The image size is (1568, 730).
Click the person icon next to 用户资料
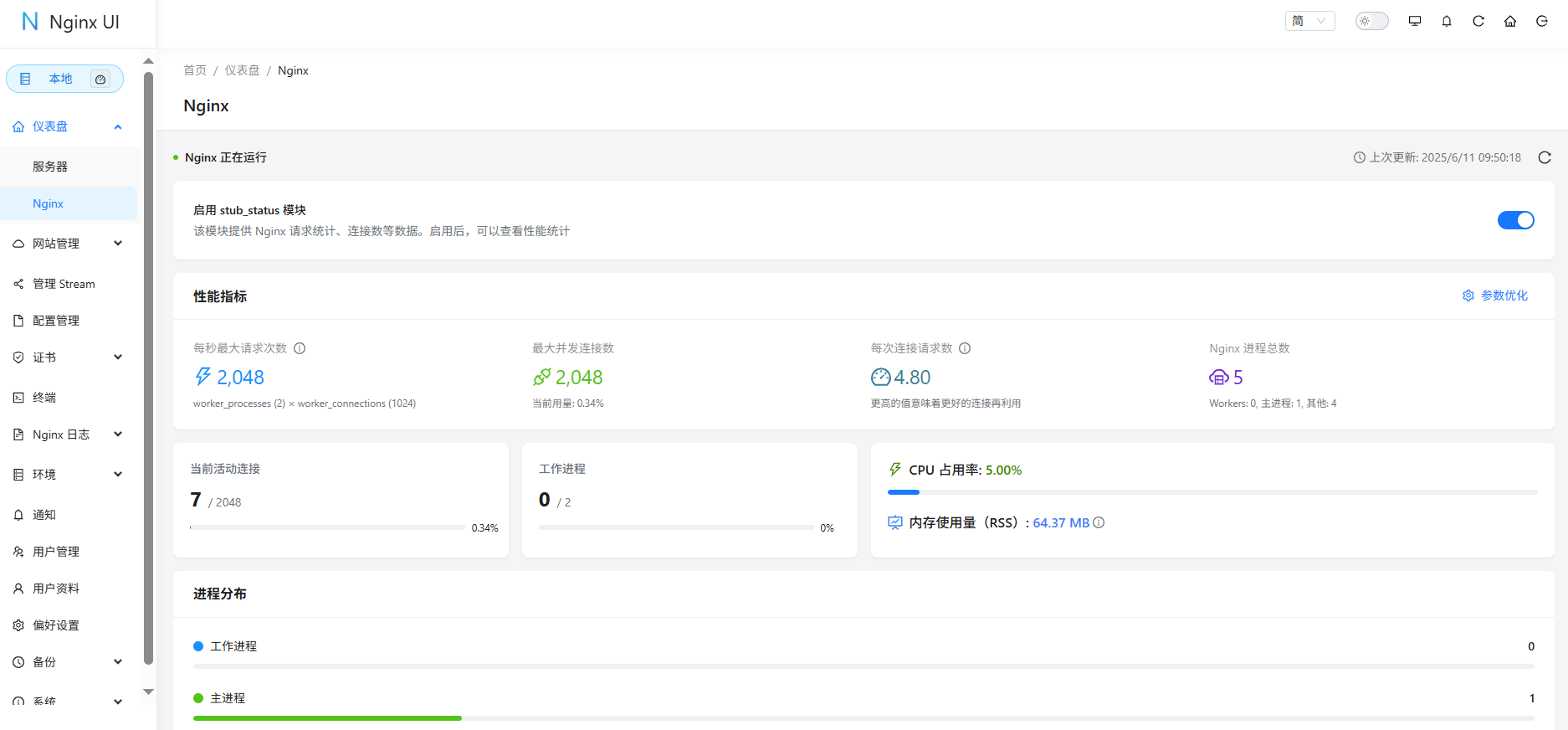[x=18, y=589]
